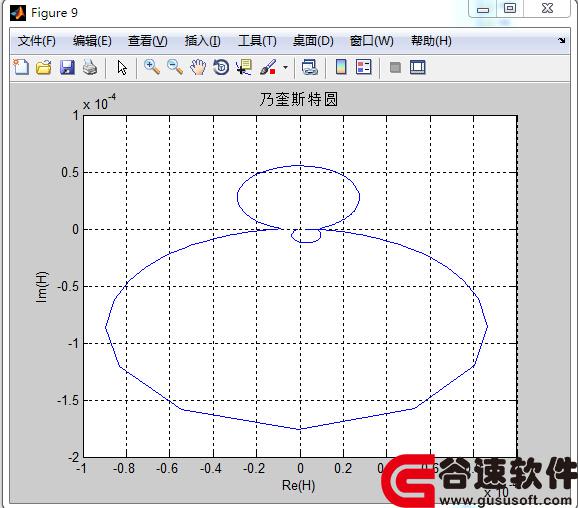Choose the Data Cursor tool
The image size is (578, 508).
pos(244,67)
